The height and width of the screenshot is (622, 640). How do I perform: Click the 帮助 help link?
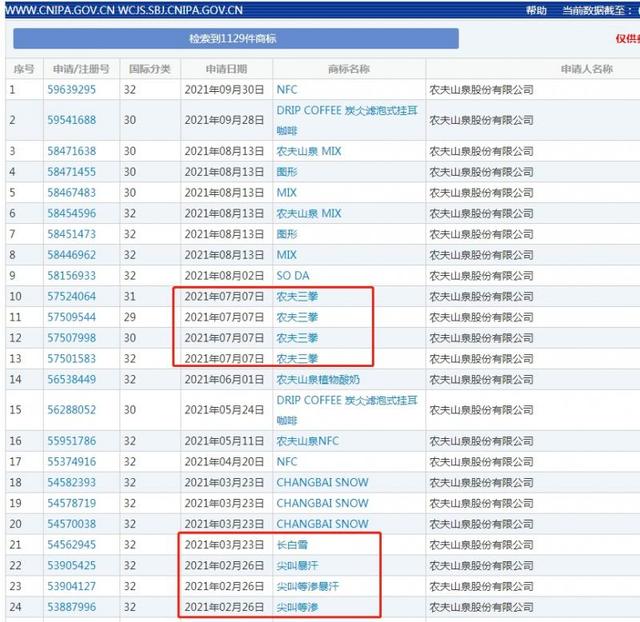[536, 10]
